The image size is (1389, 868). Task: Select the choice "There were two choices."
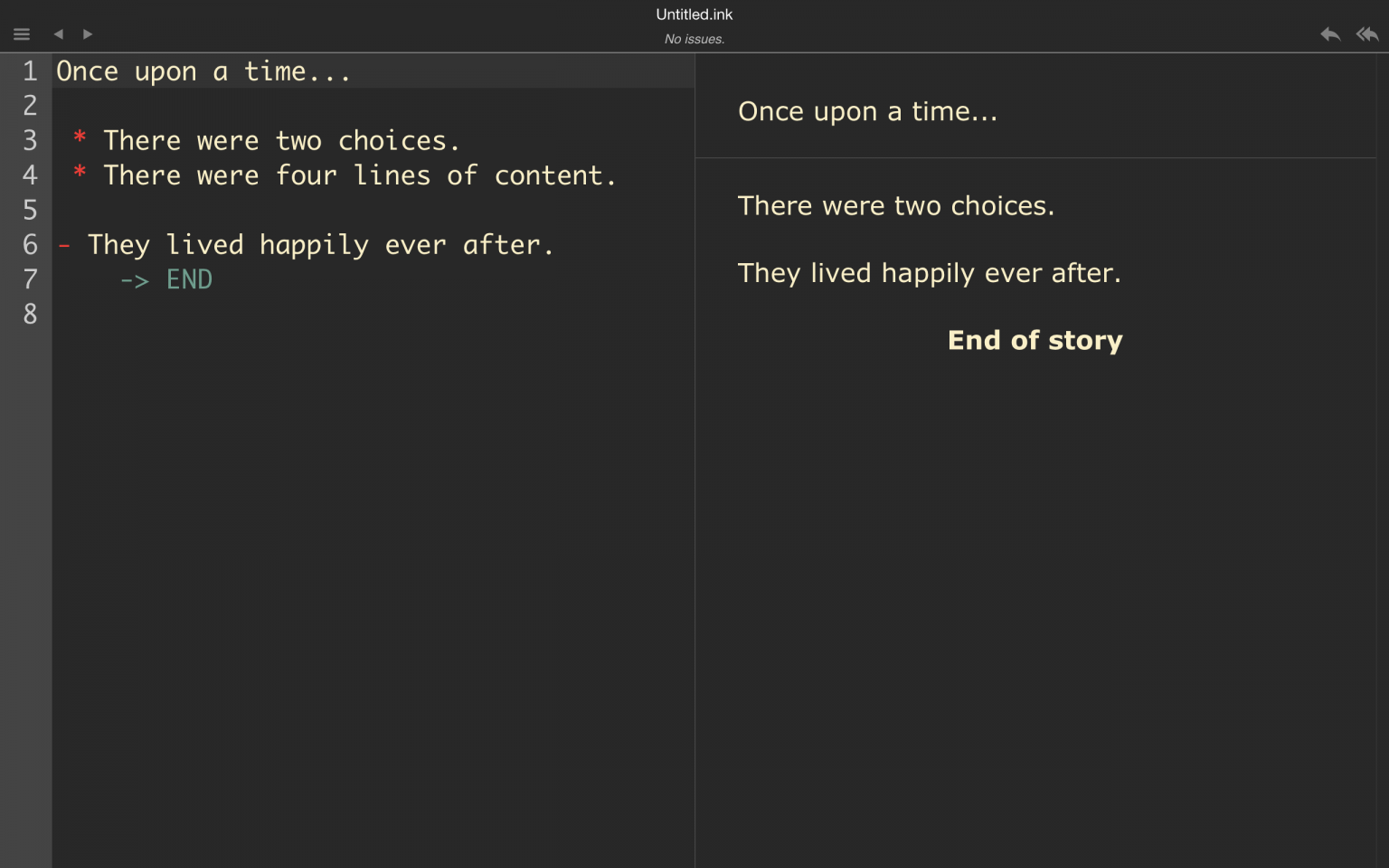point(896,205)
